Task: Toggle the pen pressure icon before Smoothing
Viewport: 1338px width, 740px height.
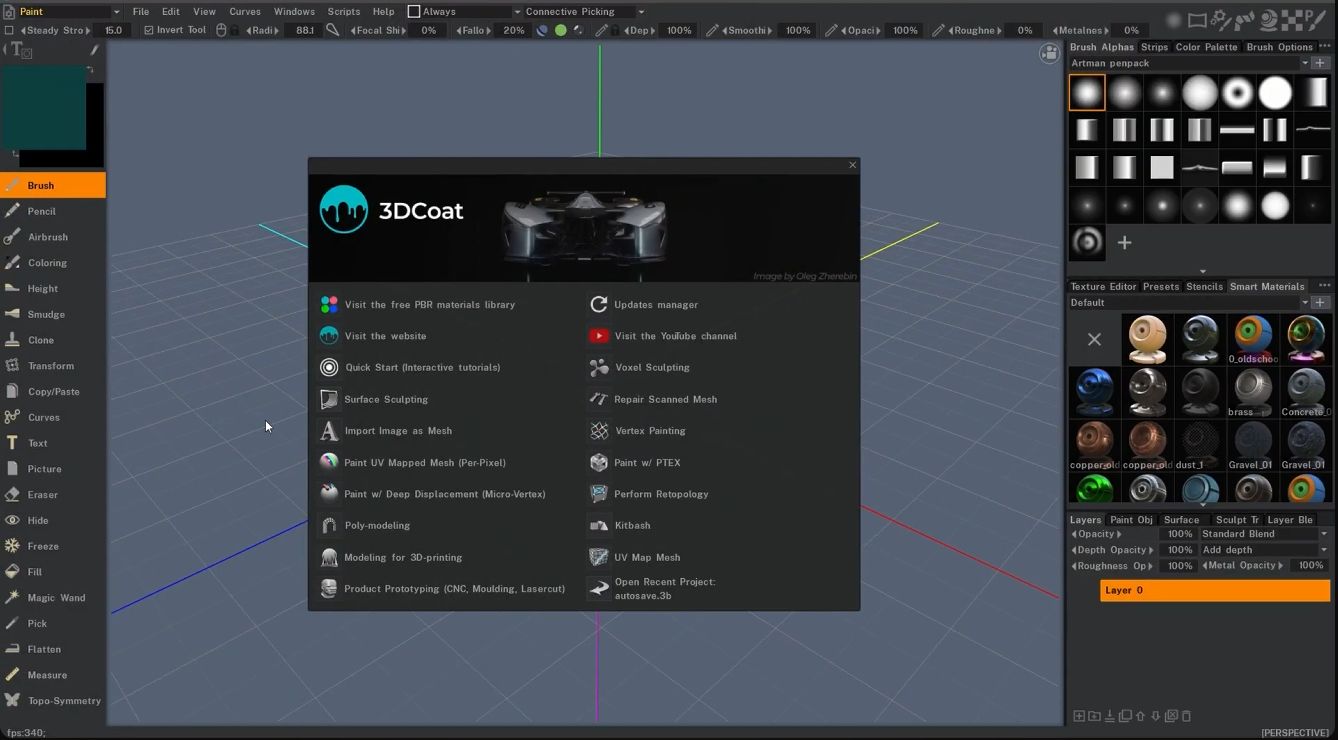Action: point(712,30)
